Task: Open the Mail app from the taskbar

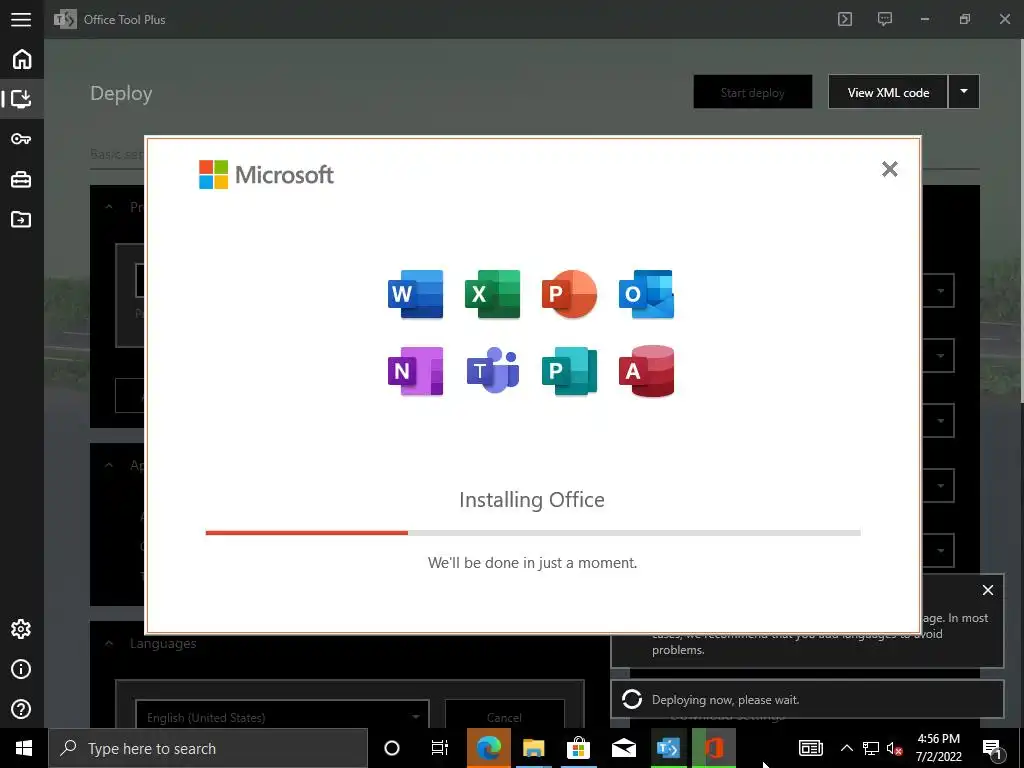Action: pyautogui.click(x=624, y=748)
